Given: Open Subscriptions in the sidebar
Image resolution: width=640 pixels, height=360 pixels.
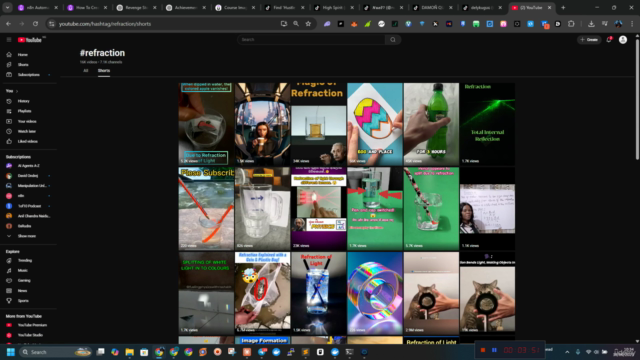Looking at the screenshot, I should click(29, 75).
